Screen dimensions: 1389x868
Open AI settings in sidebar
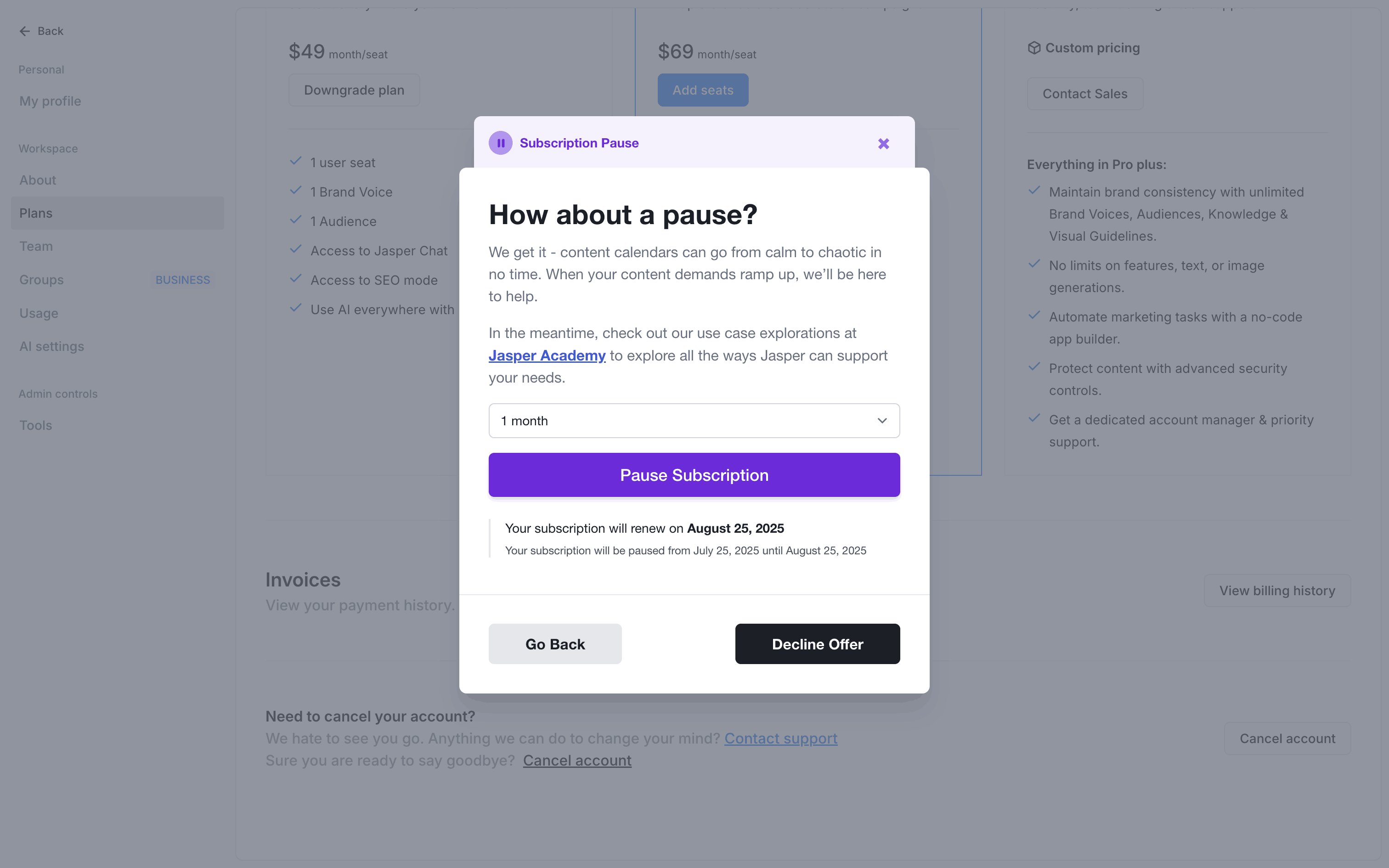pos(51,347)
